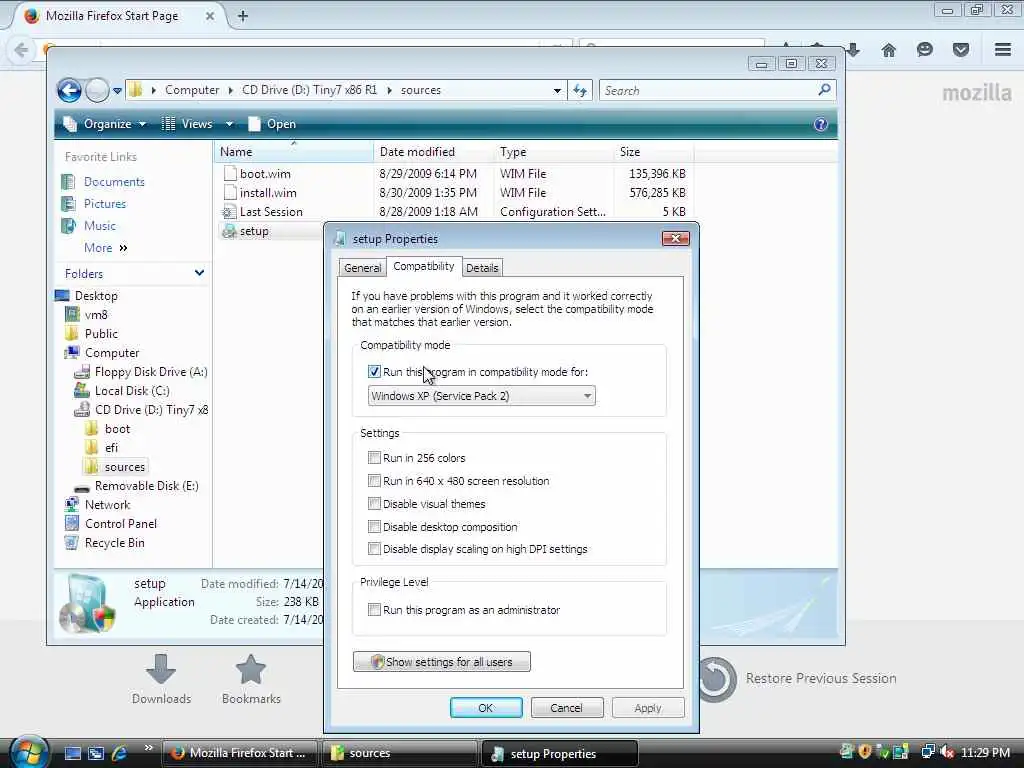Enable Run in 640 x 480 resolution
The width and height of the screenshot is (1024, 768).
point(374,481)
